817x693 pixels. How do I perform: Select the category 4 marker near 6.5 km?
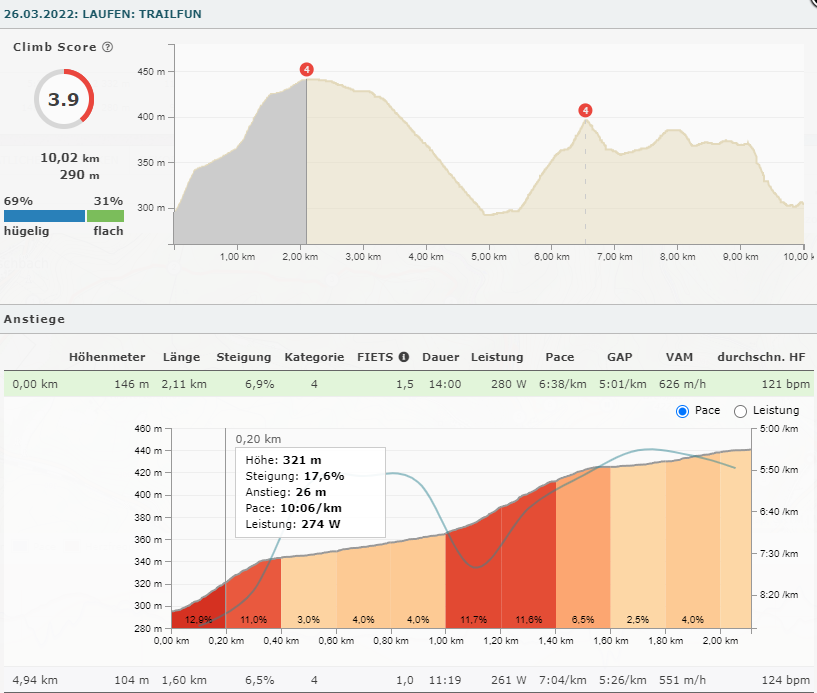tap(585, 111)
